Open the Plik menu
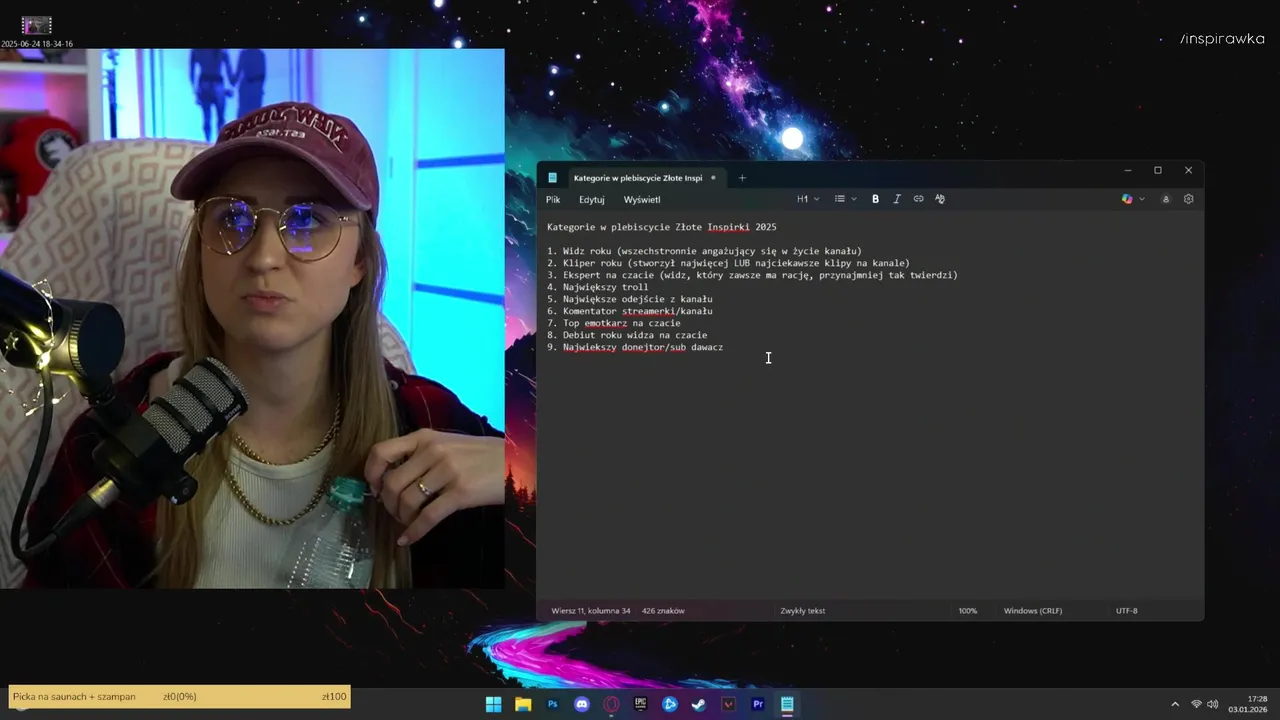 tap(553, 200)
